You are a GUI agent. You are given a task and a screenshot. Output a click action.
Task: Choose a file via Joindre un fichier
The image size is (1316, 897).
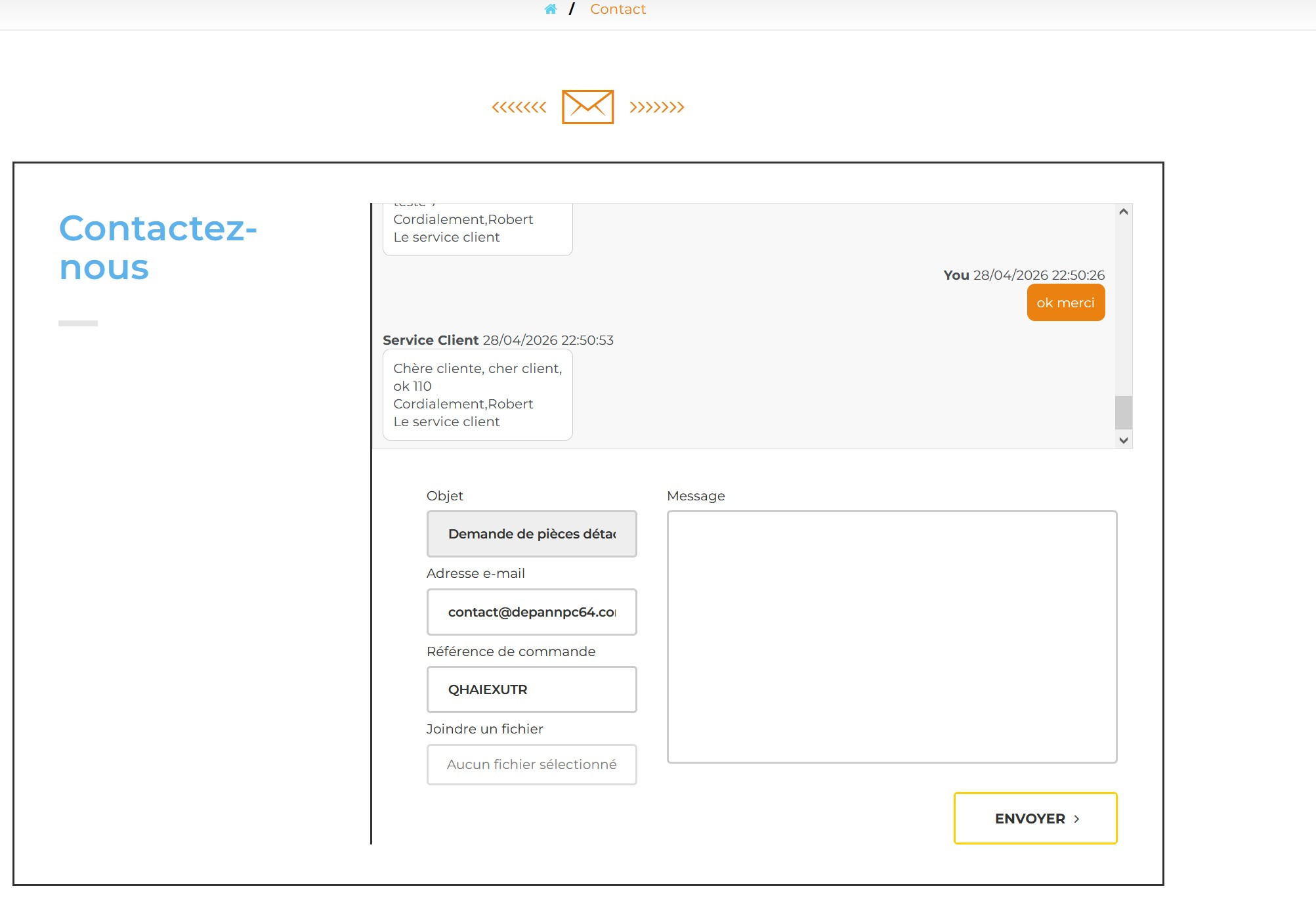tap(532, 764)
